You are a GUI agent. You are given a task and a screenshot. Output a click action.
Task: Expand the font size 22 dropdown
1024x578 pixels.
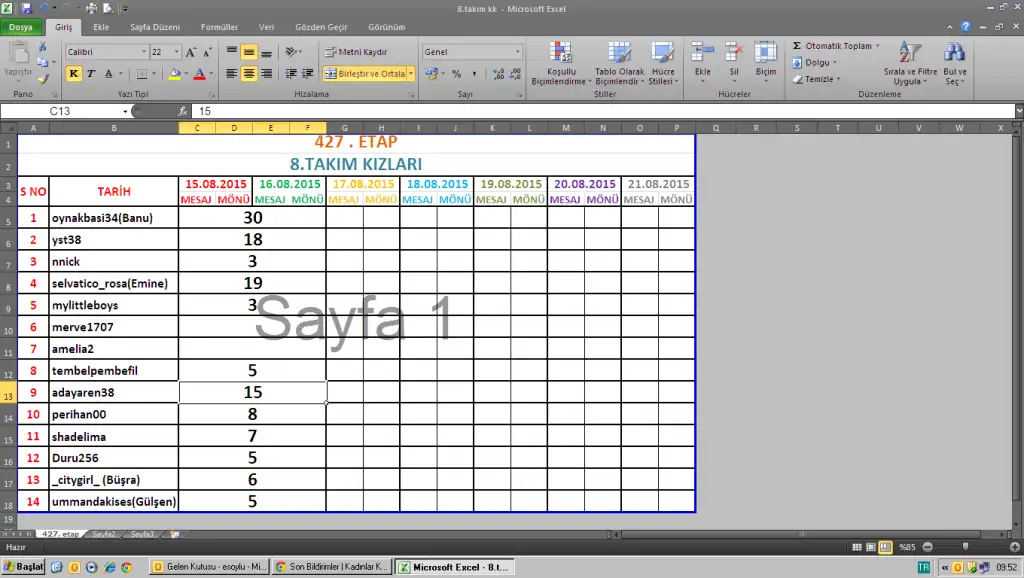[x=177, y=52]
